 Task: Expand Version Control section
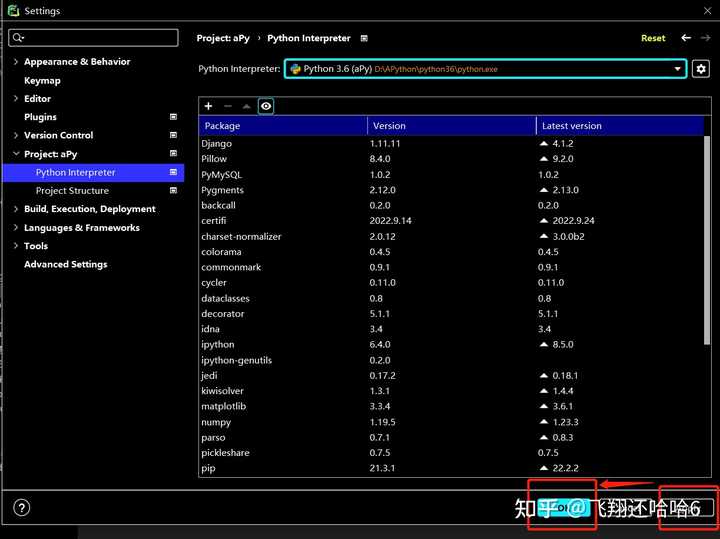[x=16, y=135]
